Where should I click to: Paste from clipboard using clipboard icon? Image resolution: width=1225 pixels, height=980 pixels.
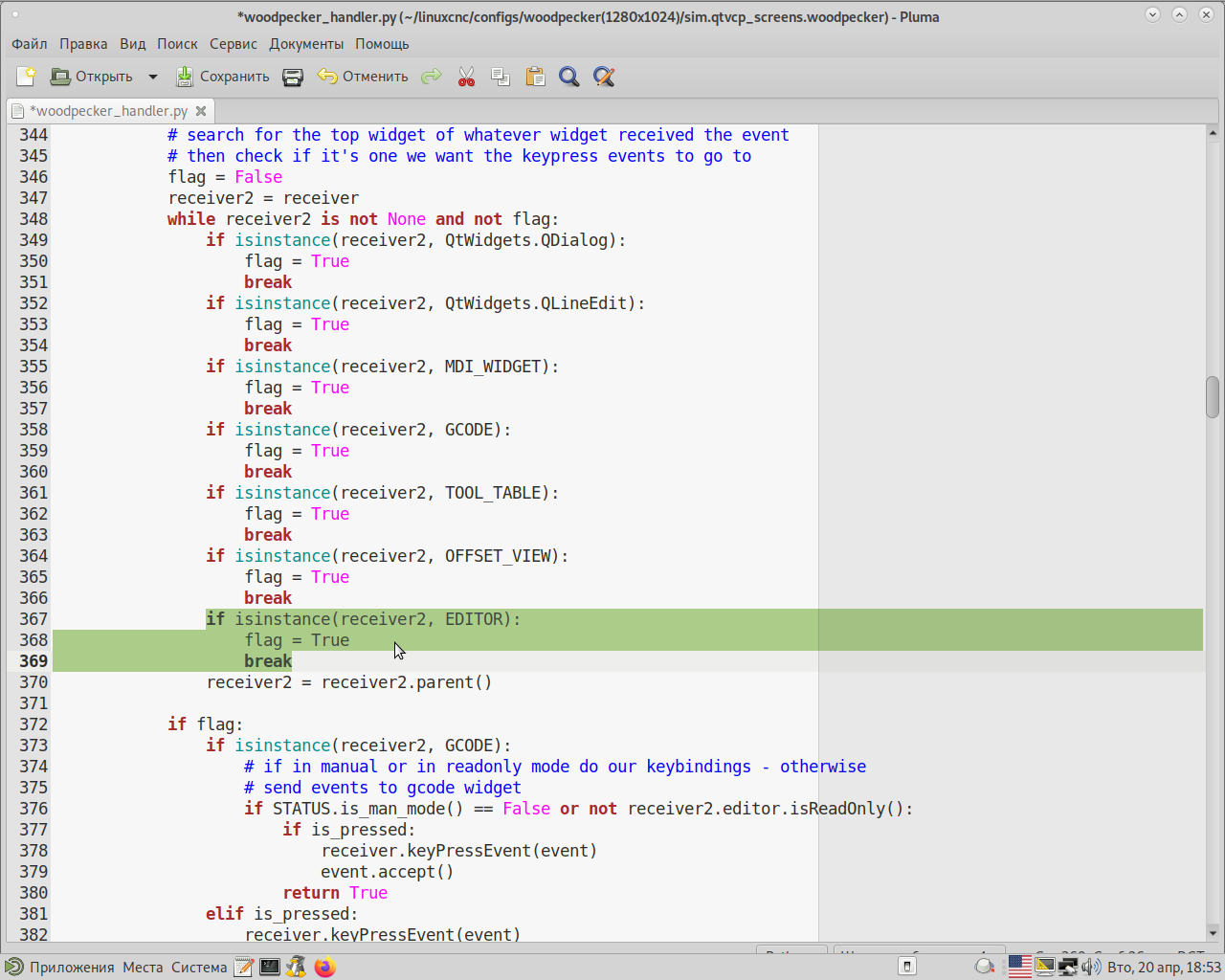click(535, 77)
